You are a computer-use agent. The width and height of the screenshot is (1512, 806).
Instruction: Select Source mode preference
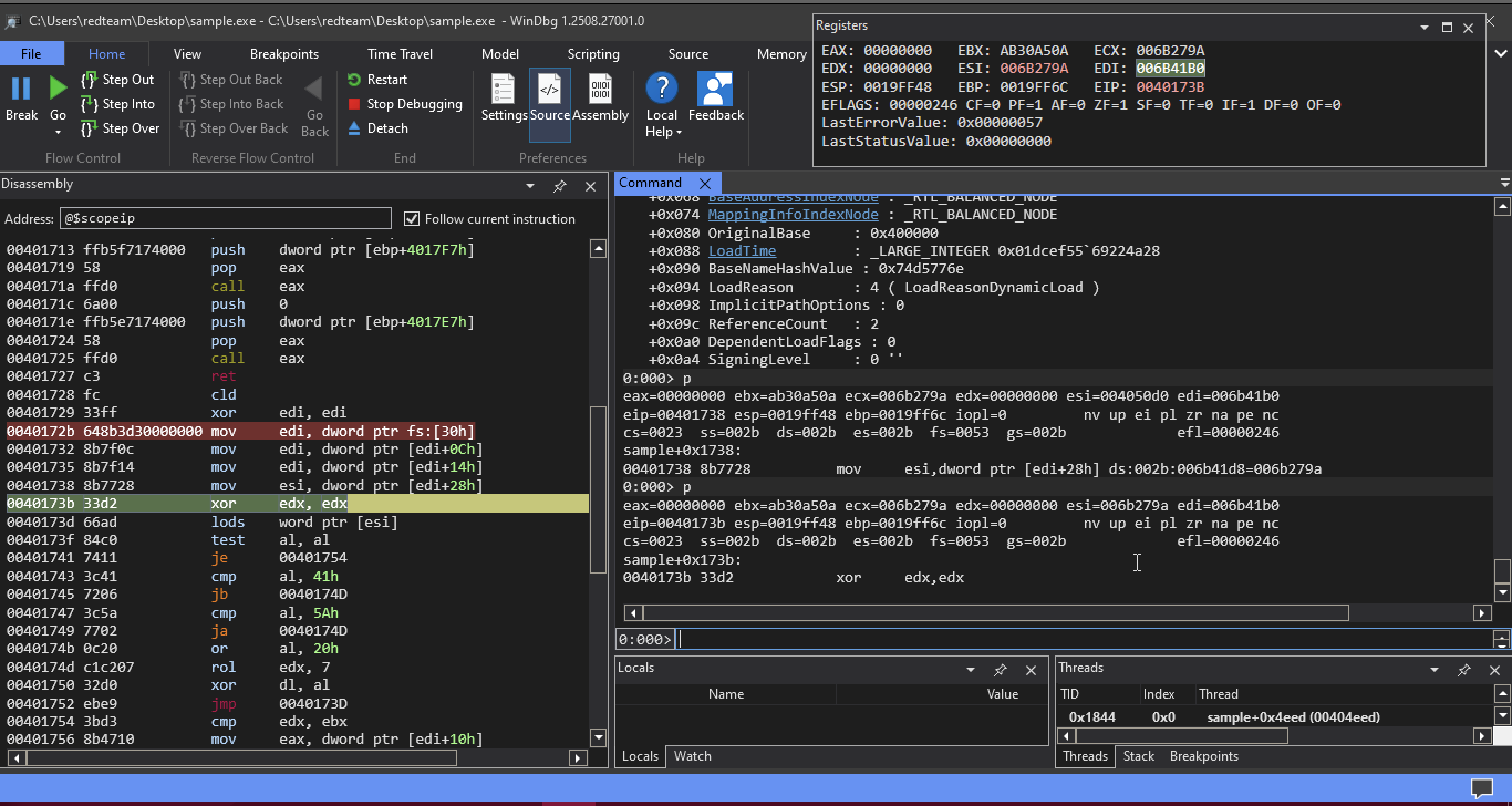click(x=550, y=105)
